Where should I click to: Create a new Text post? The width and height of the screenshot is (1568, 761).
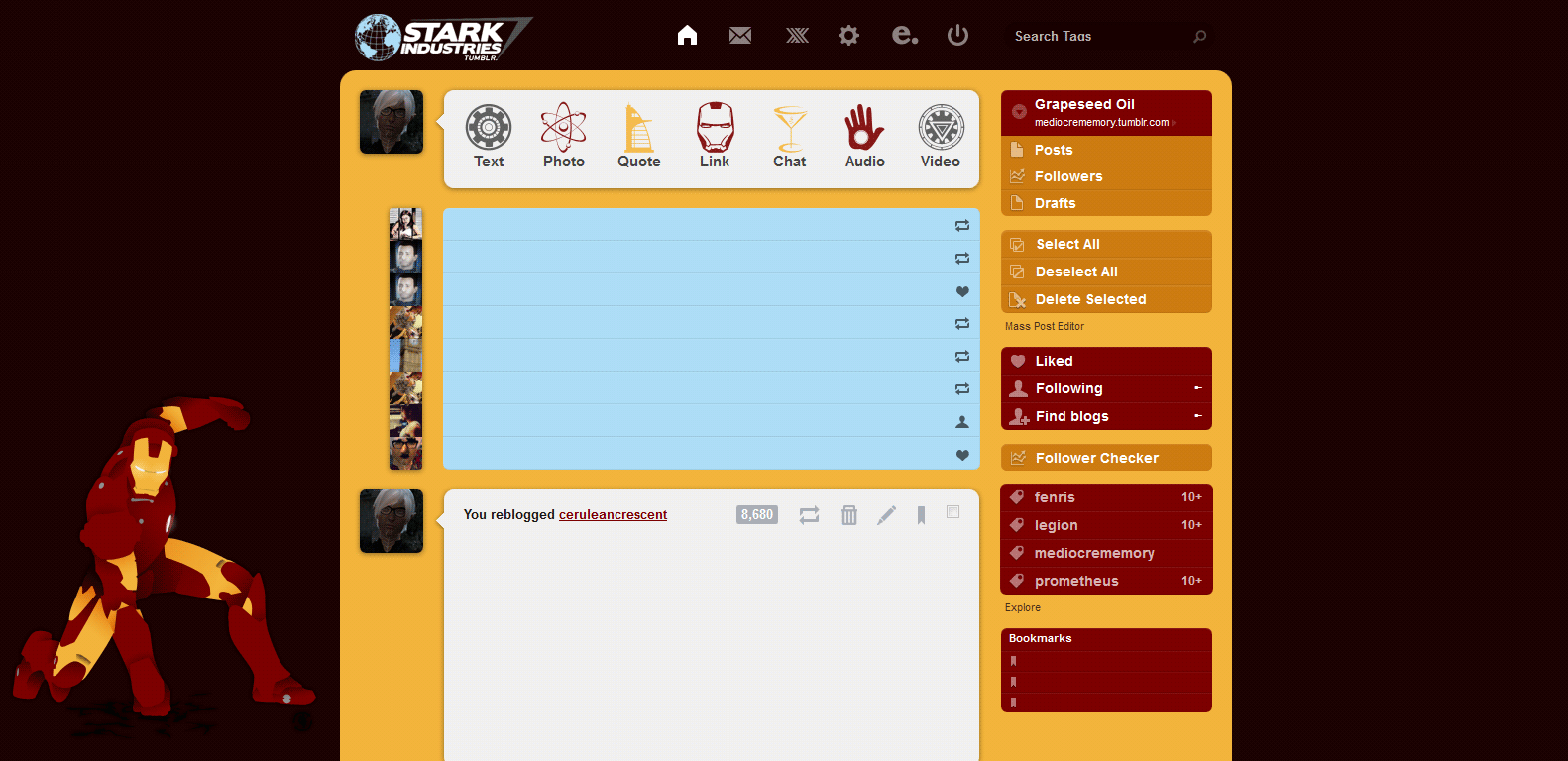coord(489,137)
